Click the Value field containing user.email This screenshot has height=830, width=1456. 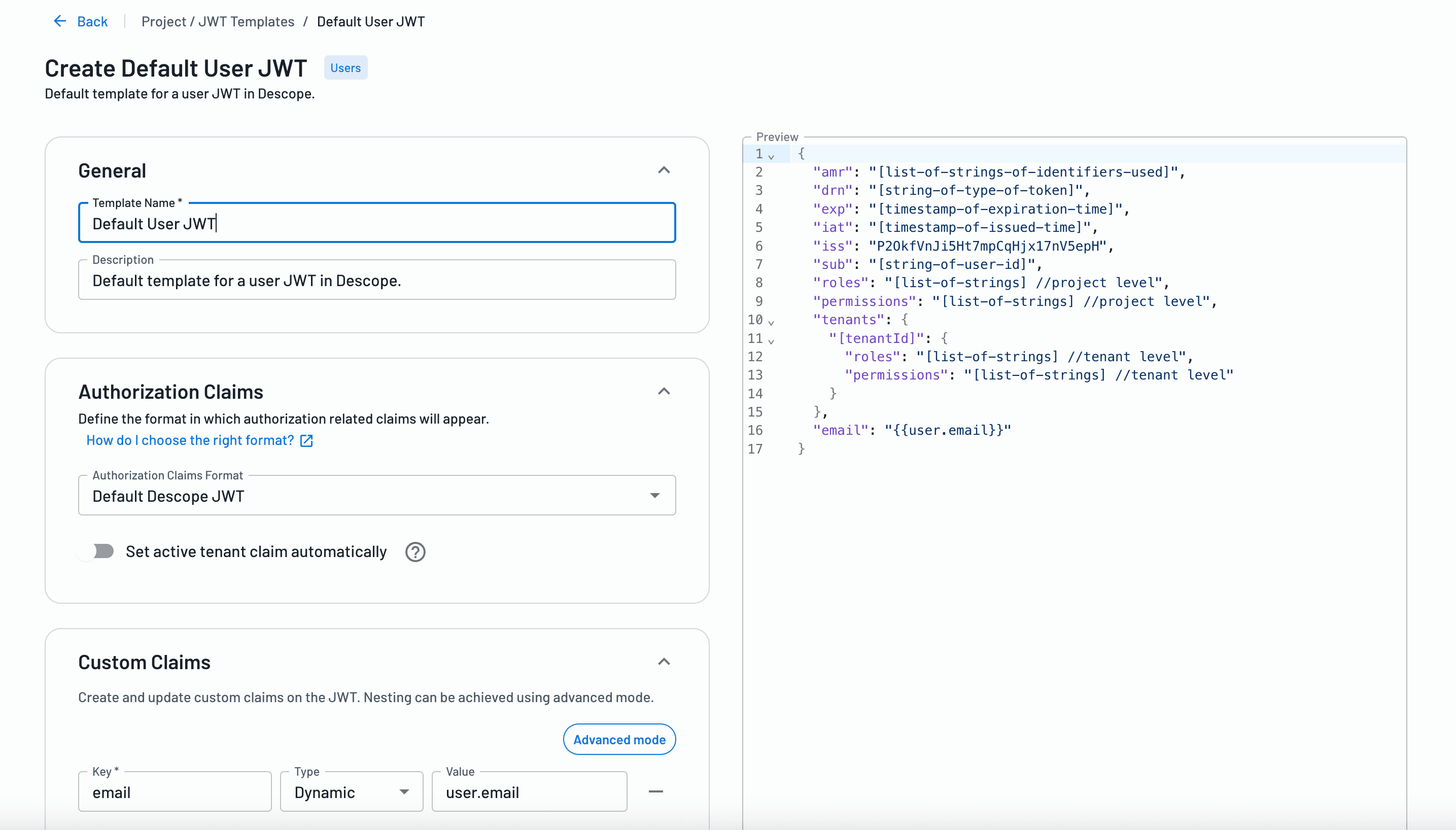[529, 792]
